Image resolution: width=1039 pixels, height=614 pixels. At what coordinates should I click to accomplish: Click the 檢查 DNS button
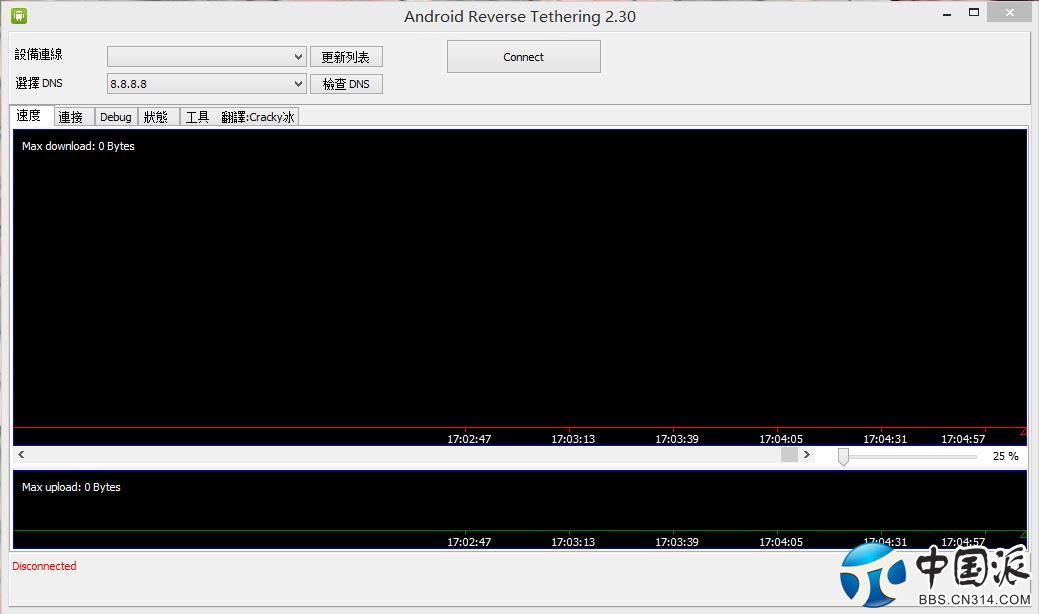coord(346,84)
